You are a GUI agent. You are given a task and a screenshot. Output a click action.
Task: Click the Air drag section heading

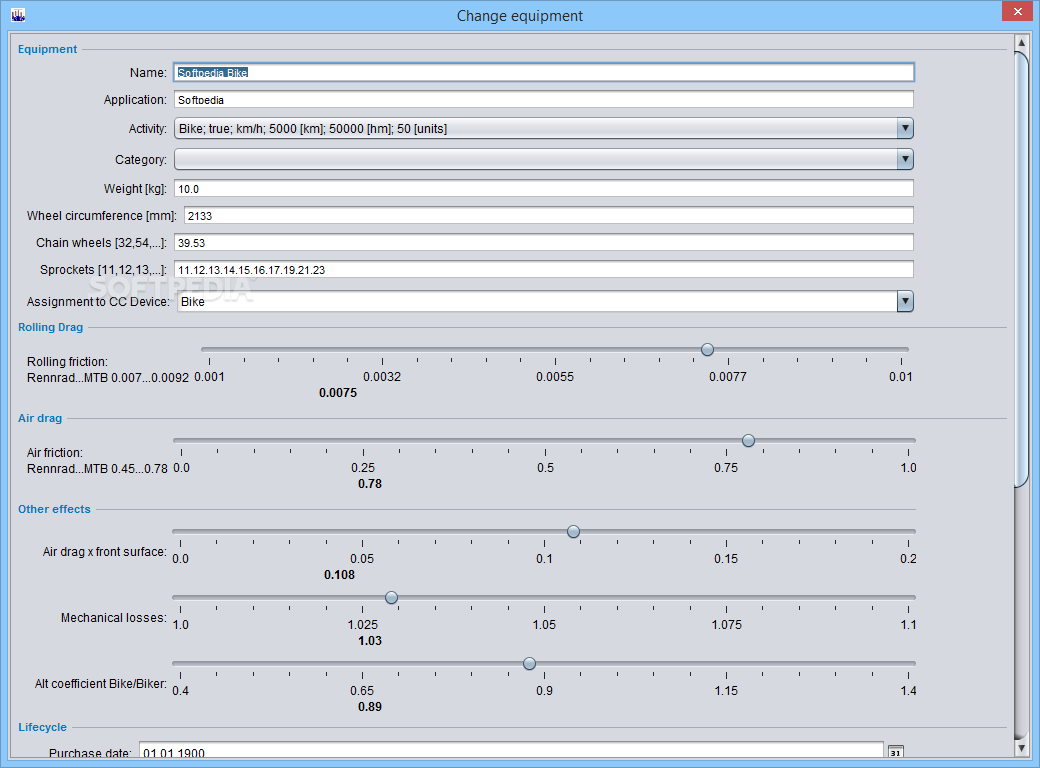[x=40, y=418]
